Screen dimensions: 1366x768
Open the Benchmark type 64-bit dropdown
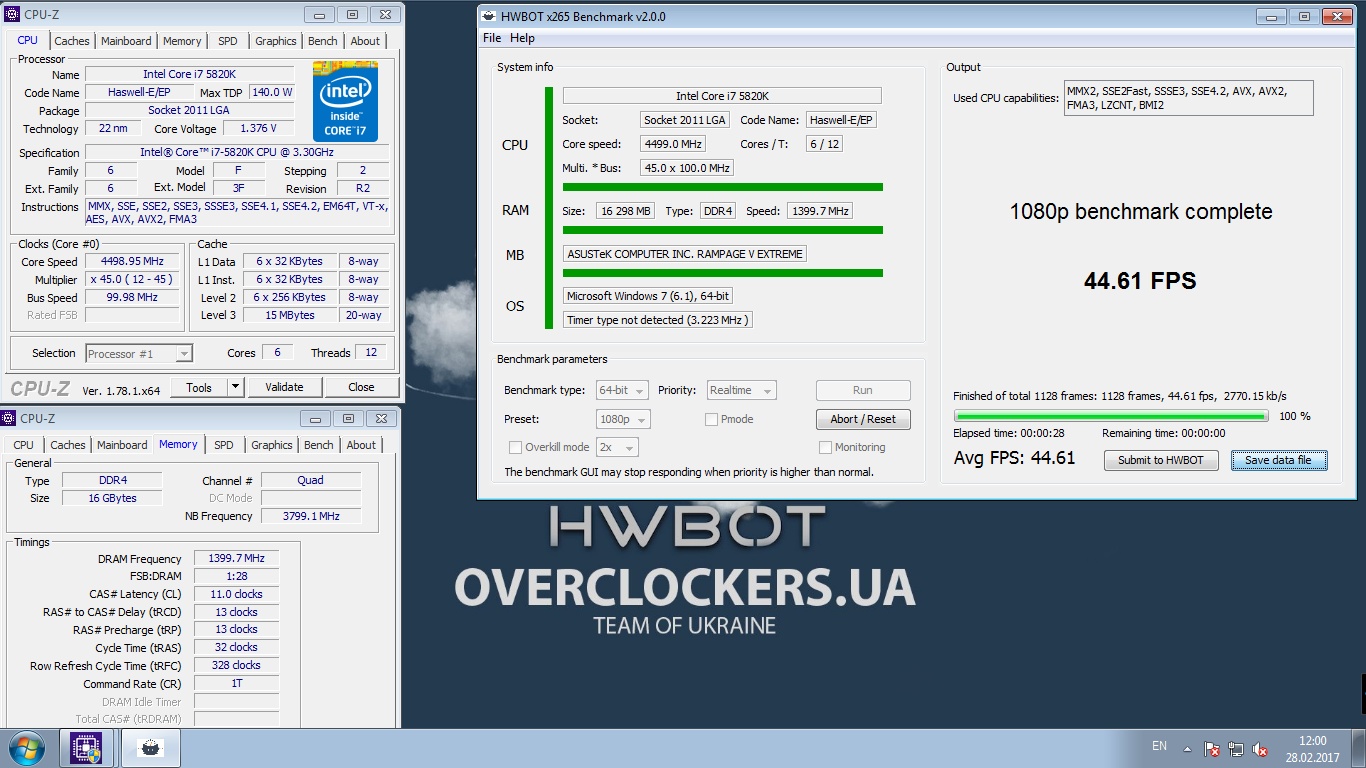(622, 390)
